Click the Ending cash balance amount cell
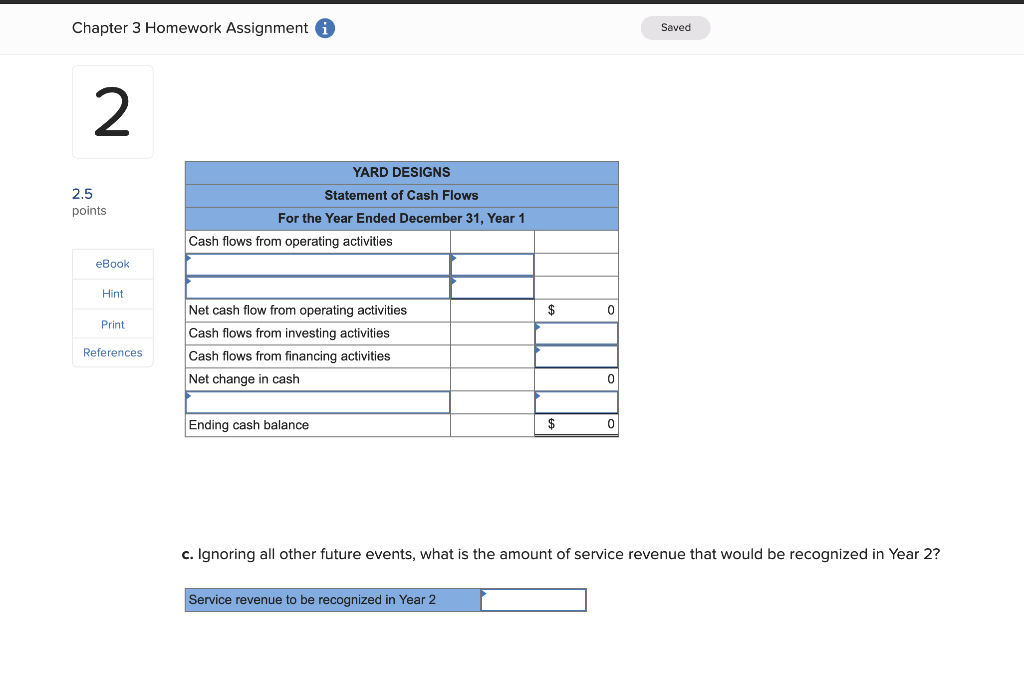1024x674 pixels. pos(576,424)
